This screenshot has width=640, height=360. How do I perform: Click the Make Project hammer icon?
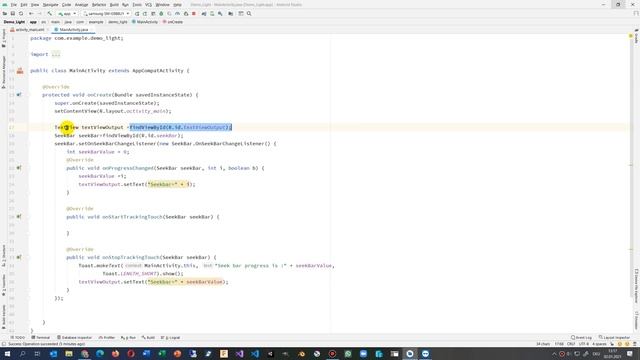coord(49,13)
